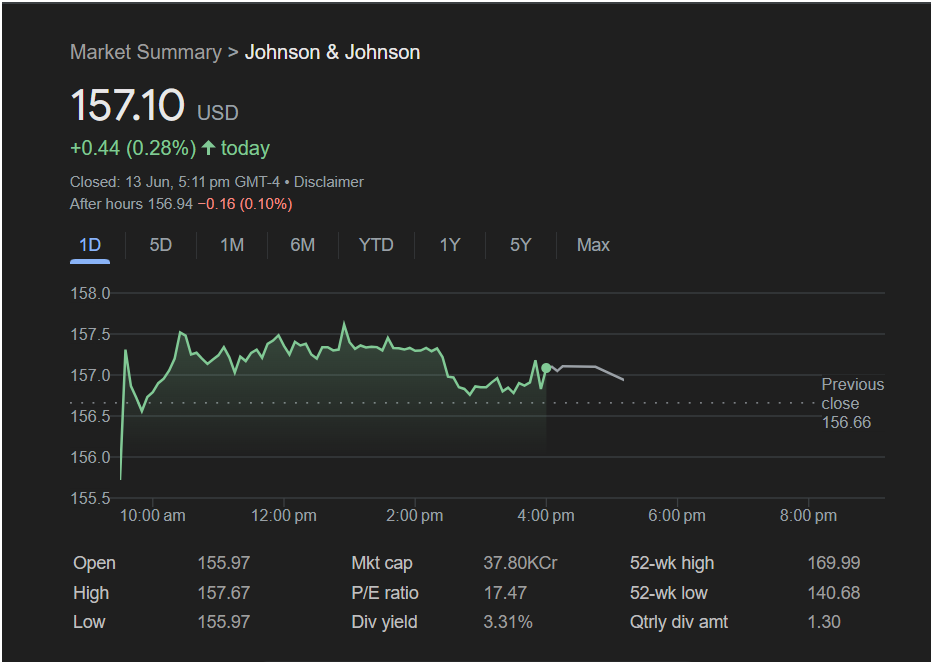Click the 52-wk high value 169.99
Screen dimensions: 933x664
(x=834, y=563)
